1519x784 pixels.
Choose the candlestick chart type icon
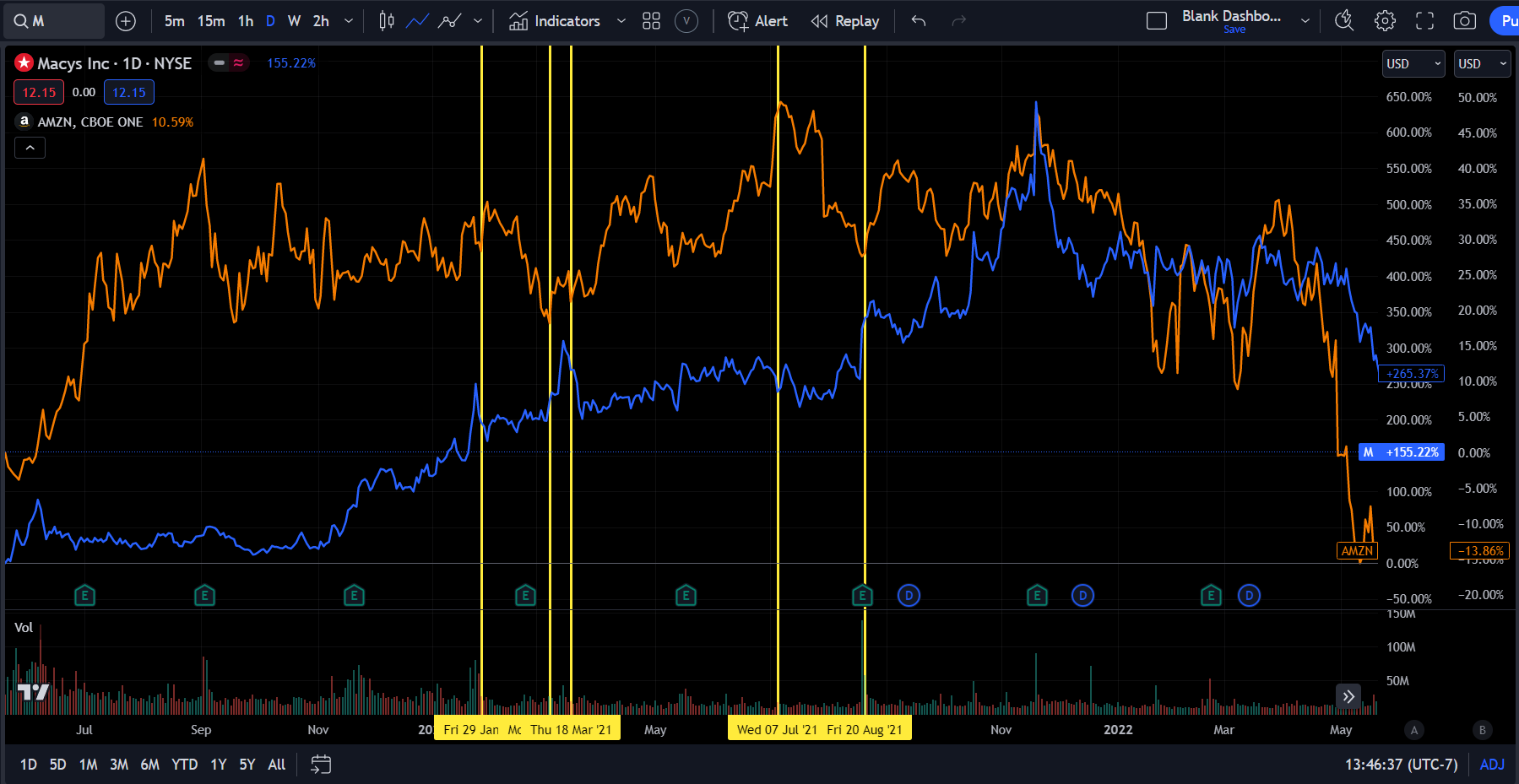coord(387,21)
